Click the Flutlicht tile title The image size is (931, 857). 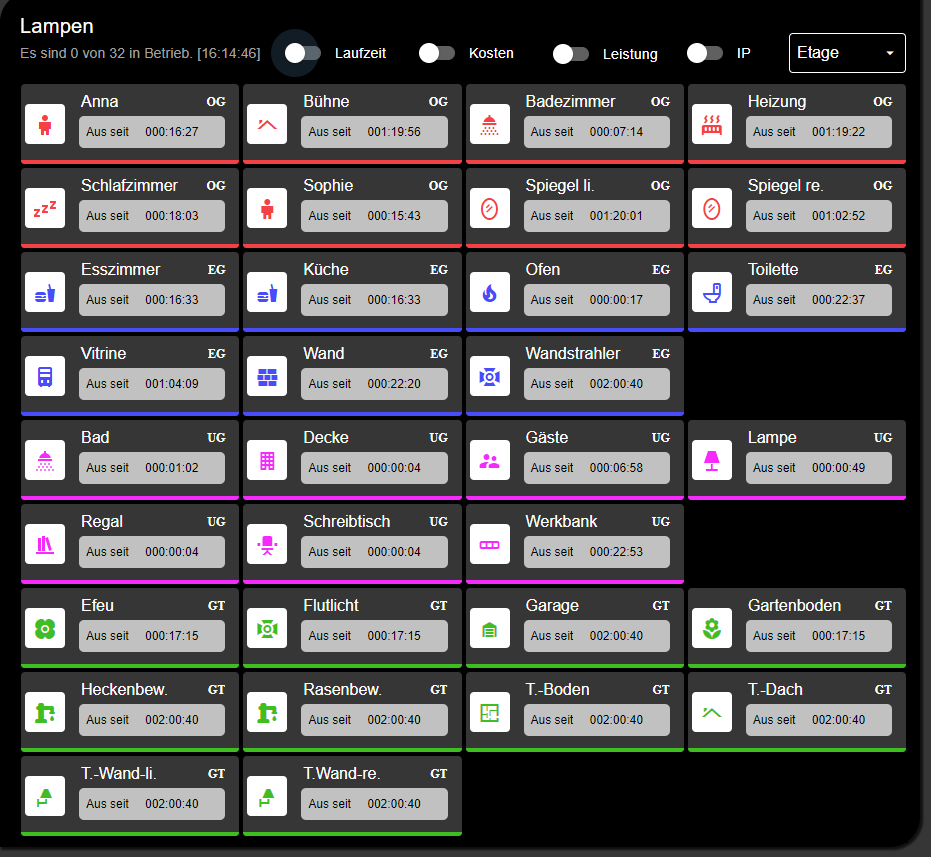331,606
